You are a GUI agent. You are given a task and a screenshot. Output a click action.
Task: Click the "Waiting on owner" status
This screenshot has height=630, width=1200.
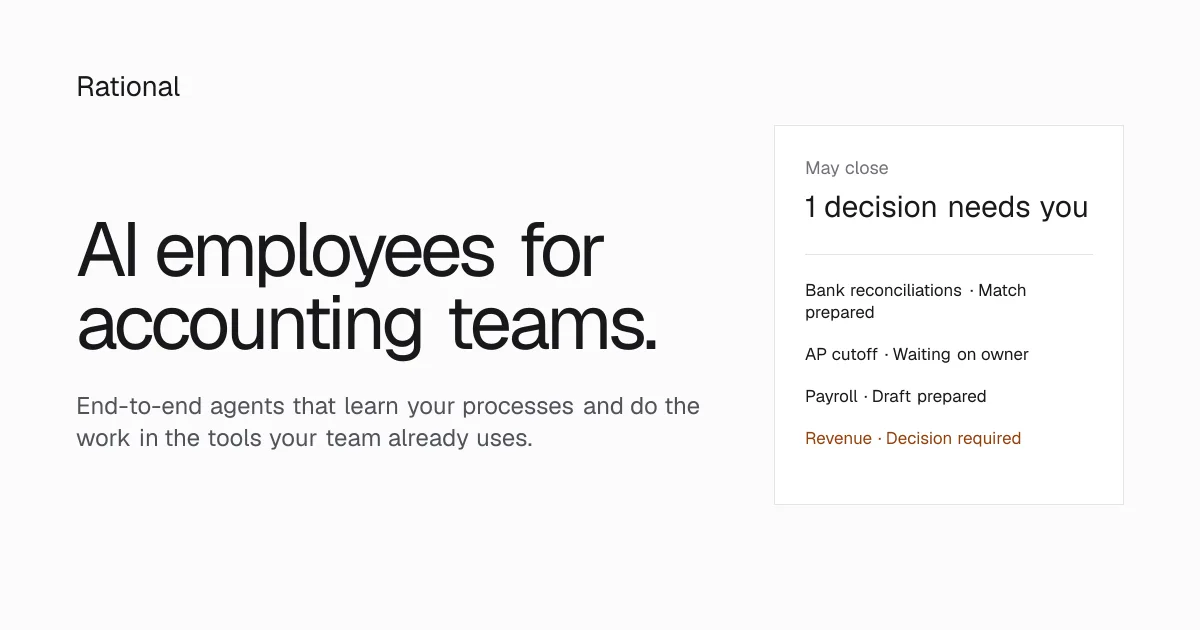[960, 354]
